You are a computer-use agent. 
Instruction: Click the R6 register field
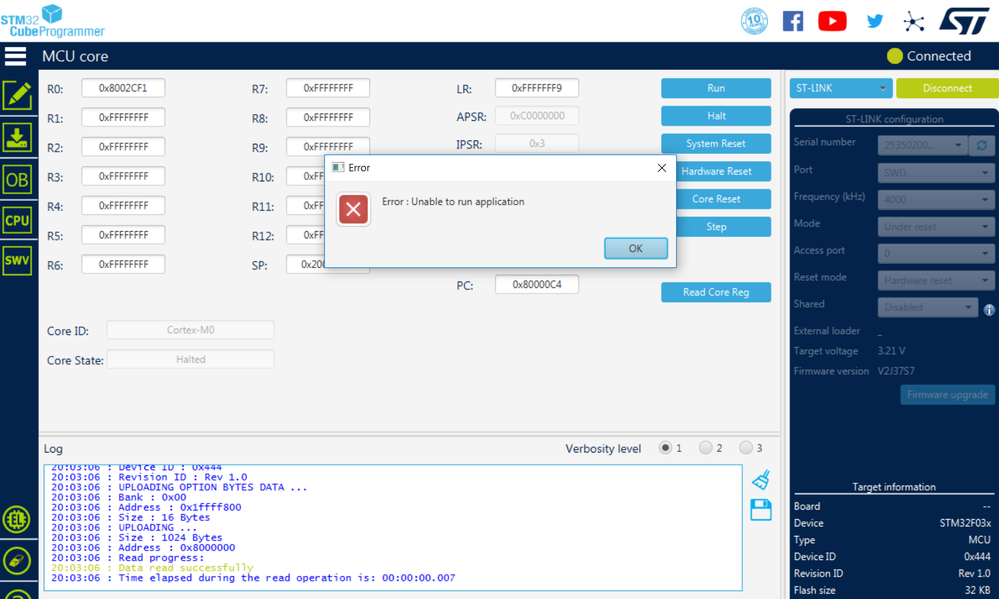(x=123, y=264)
